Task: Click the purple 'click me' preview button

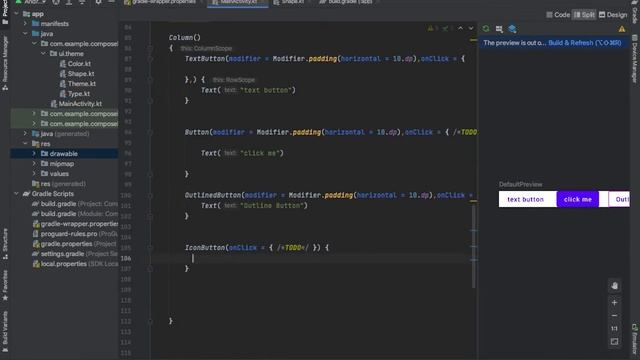Action: coord(578,199)
